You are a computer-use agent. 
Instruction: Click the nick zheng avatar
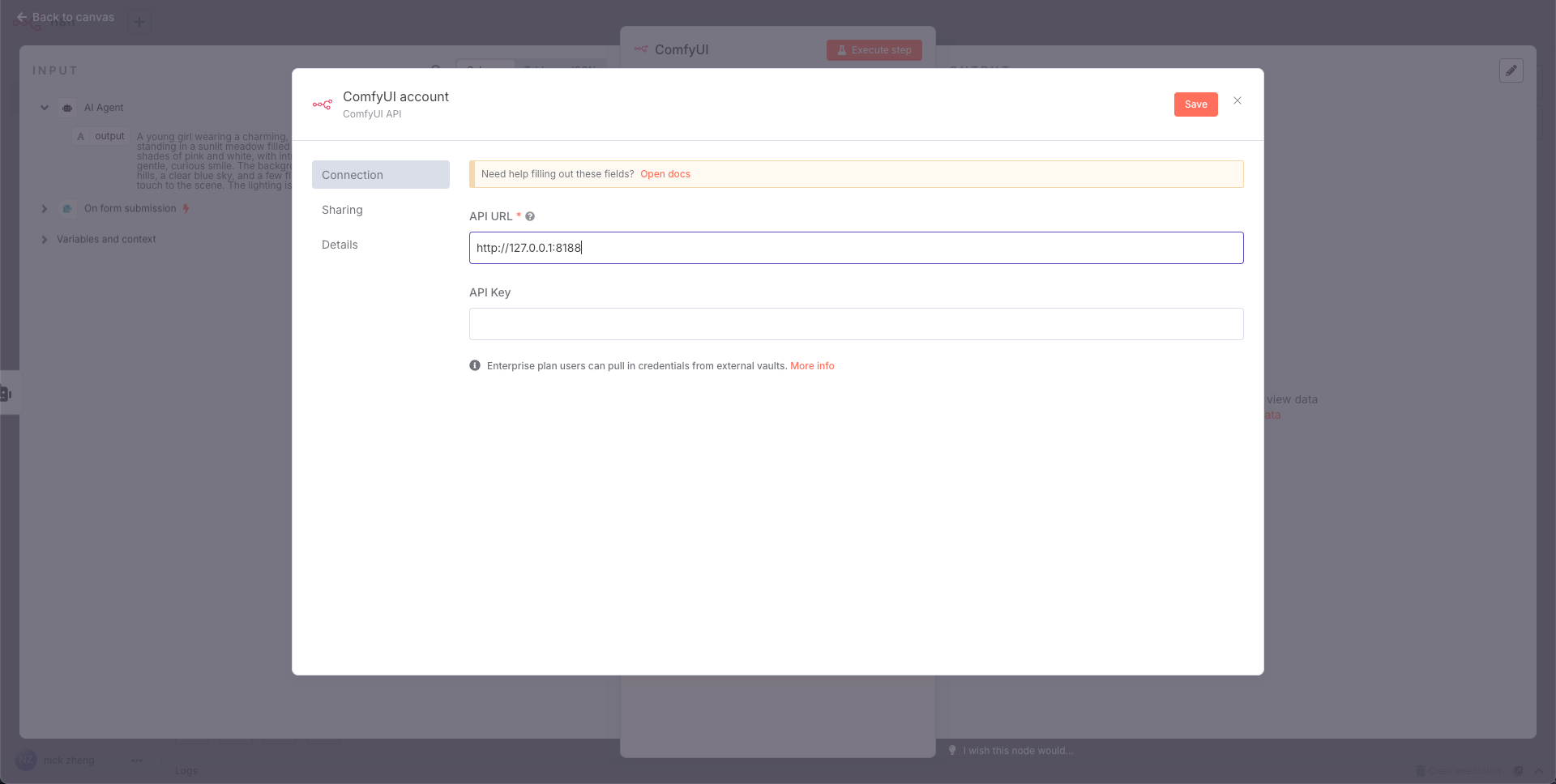[x=26, y=761]
